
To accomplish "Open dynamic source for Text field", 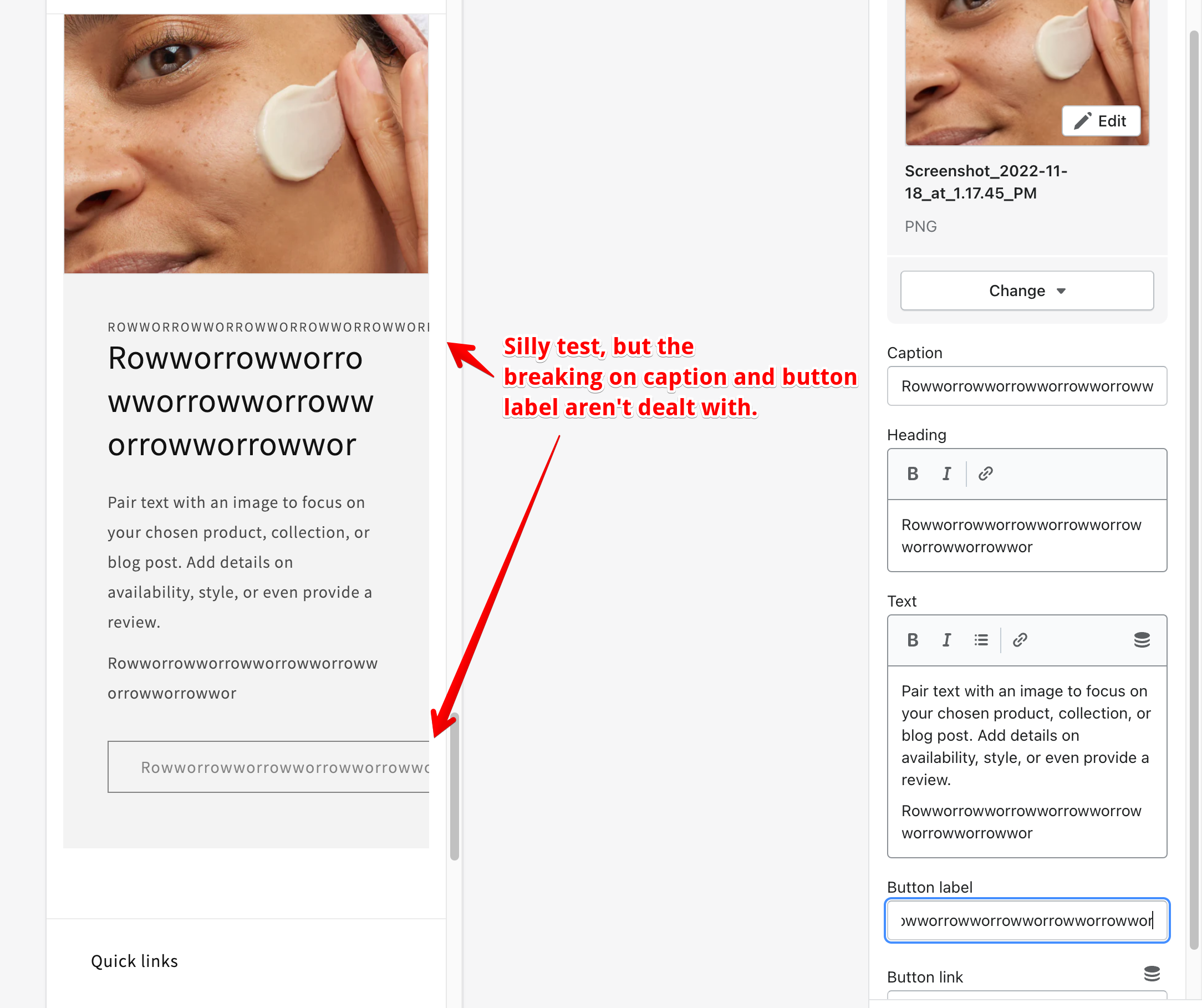I will pyautogui.click(x=1142, y=640).
